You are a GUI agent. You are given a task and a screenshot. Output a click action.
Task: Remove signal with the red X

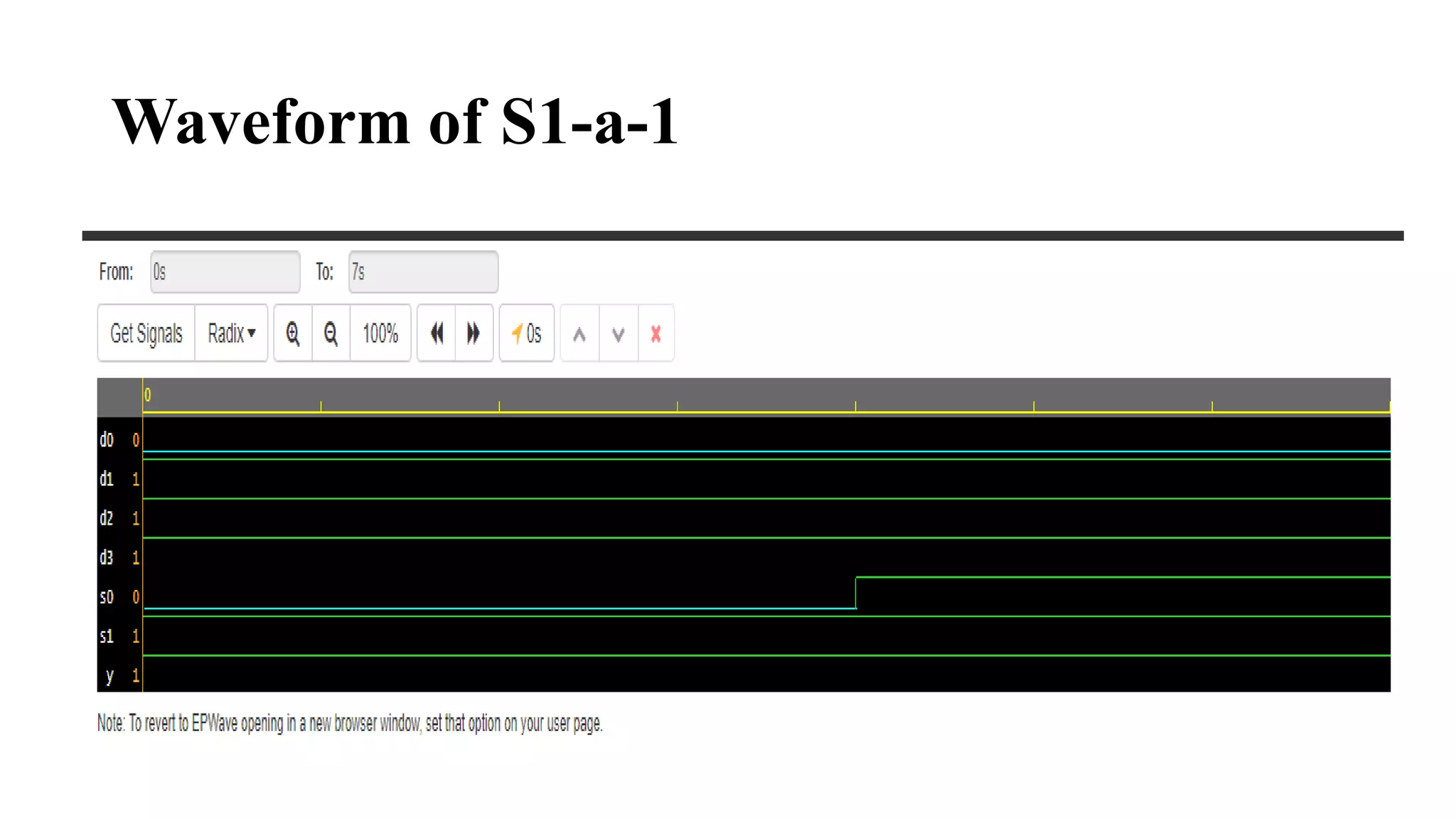[656, 333]
